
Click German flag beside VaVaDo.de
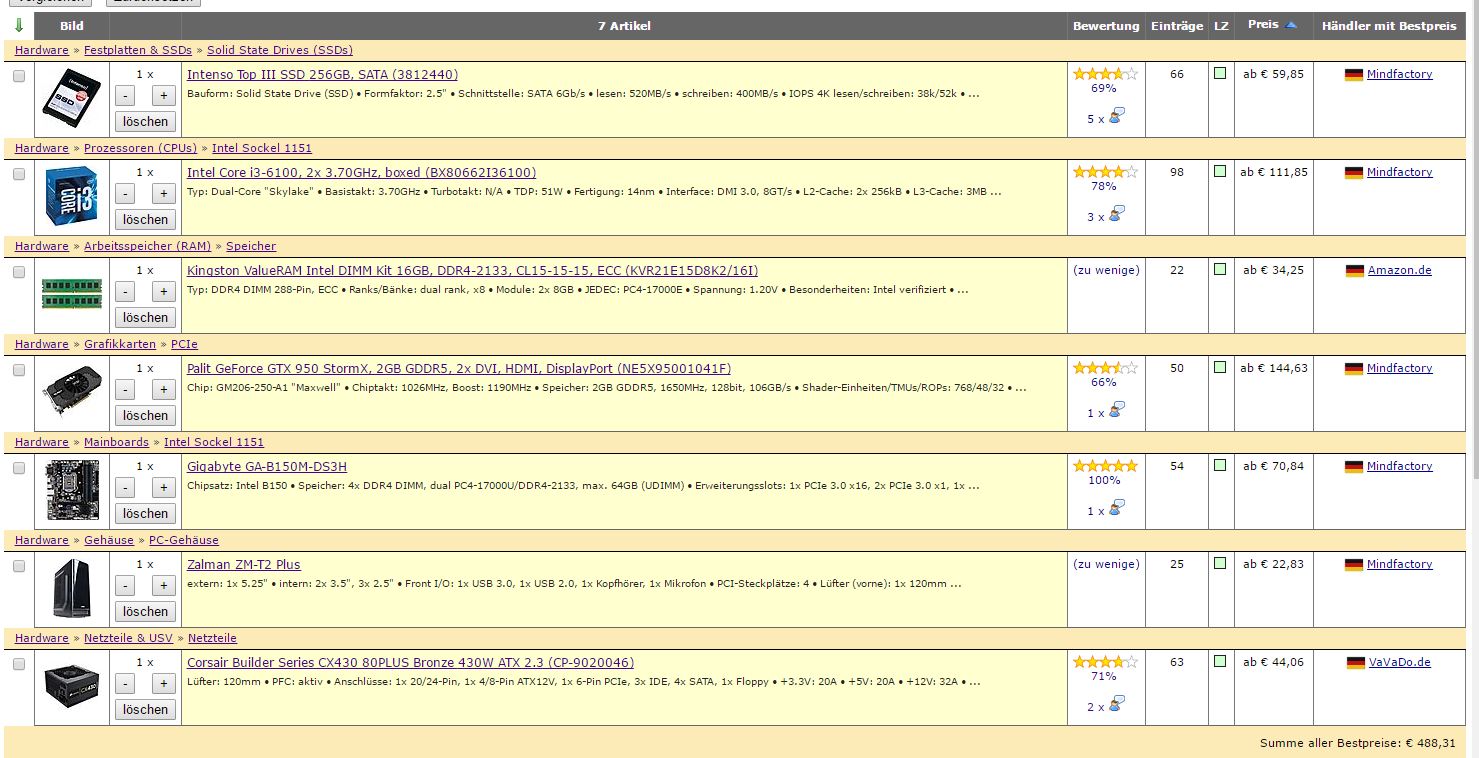pos(1356,662)
